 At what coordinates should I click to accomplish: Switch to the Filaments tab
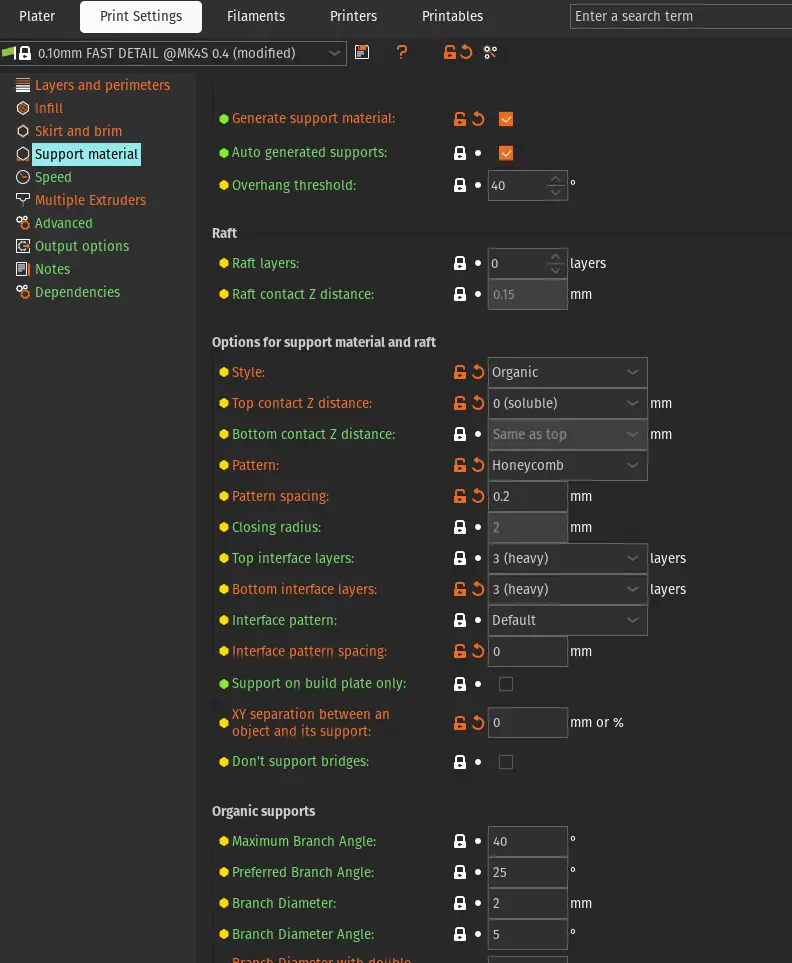[256, 16]
